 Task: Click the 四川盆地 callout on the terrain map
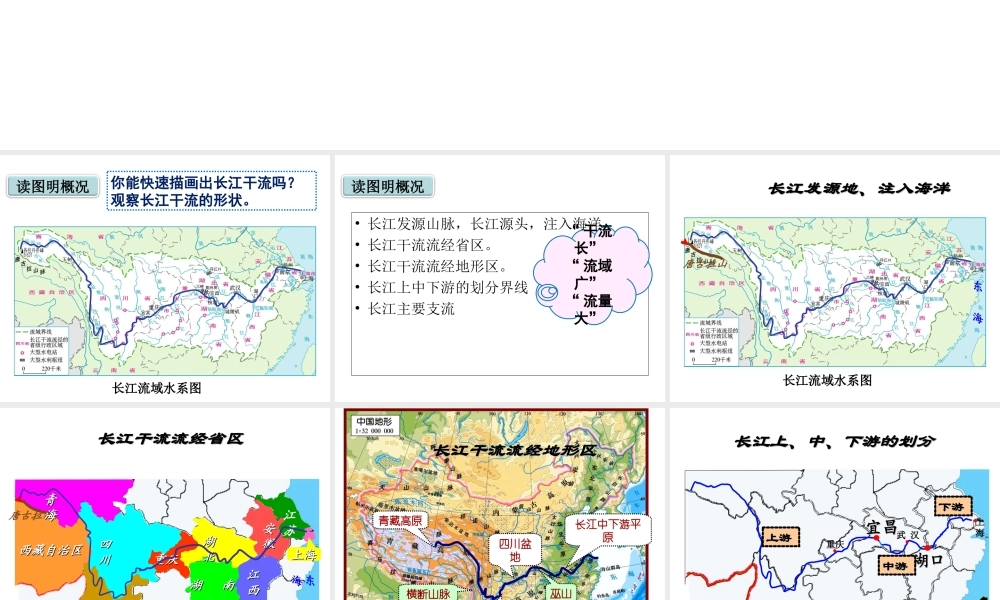pos(515,550)
